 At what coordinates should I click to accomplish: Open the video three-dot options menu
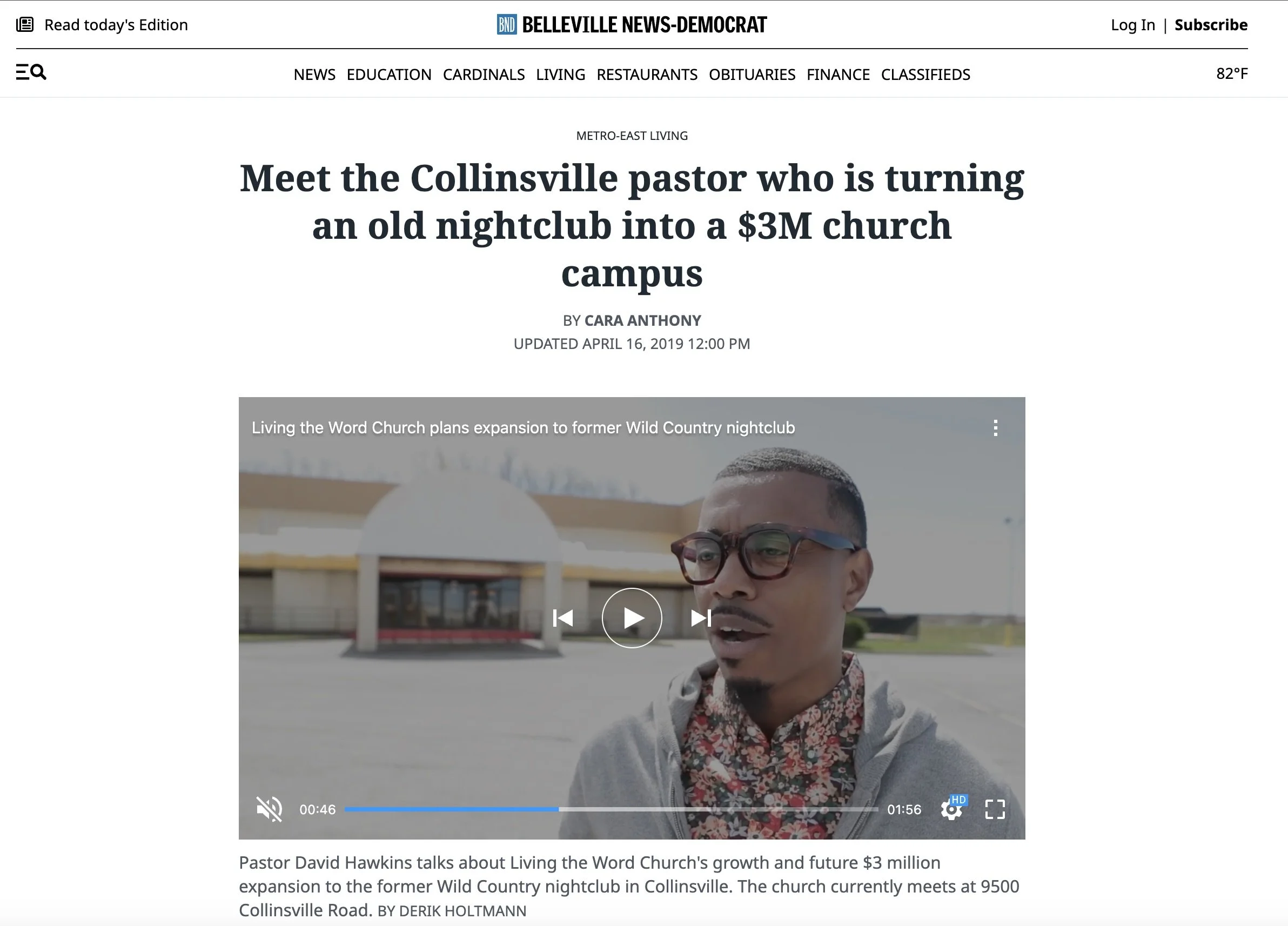[x=995, y=427]
